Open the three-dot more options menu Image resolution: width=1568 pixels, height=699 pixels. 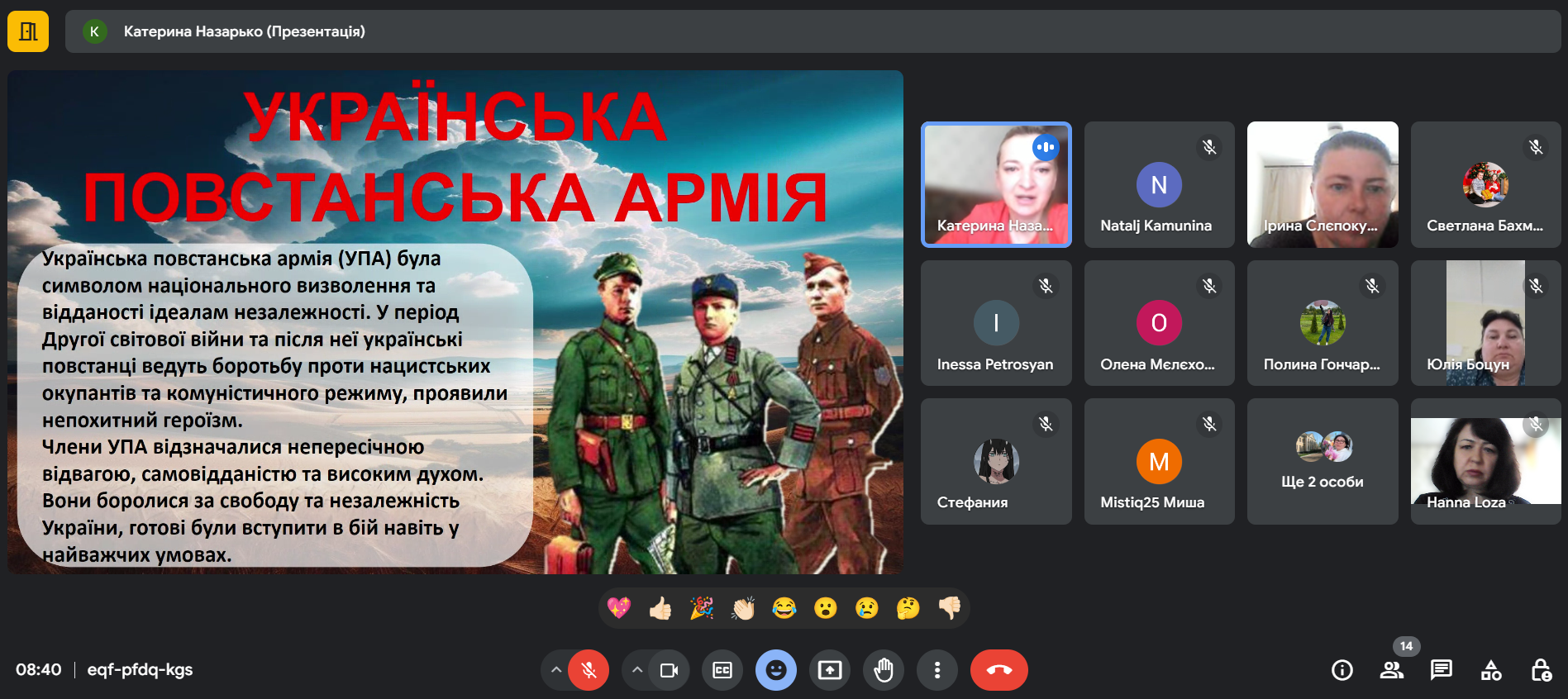(937, 670)
